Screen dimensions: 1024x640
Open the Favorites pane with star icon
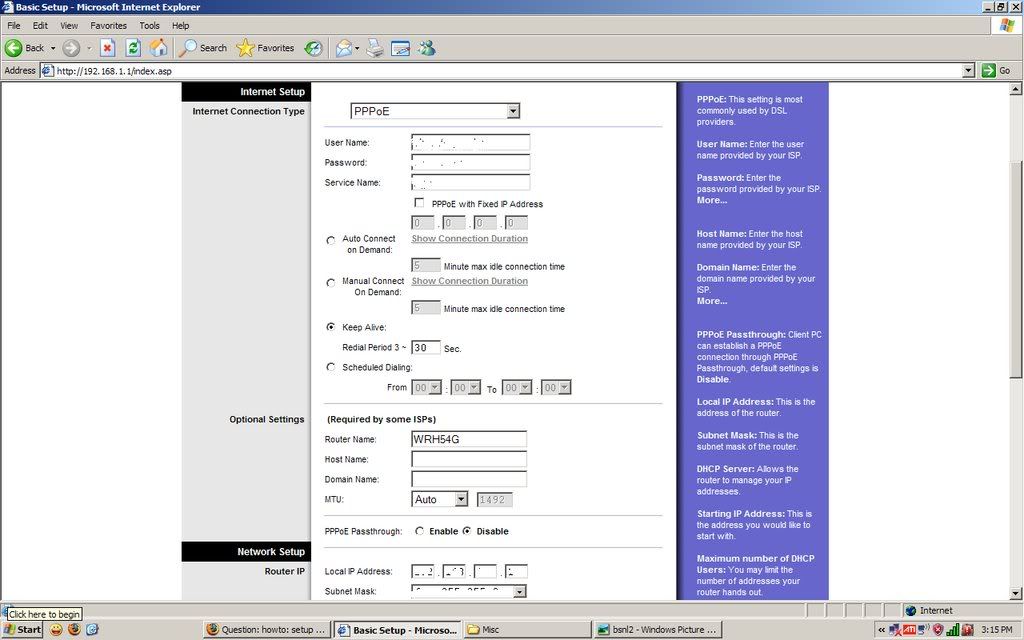(265, 48)
